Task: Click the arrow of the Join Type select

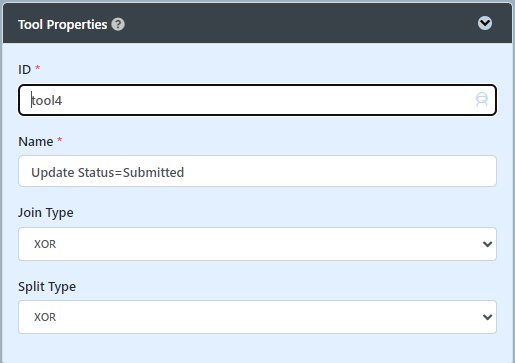Action: (487, 244)
